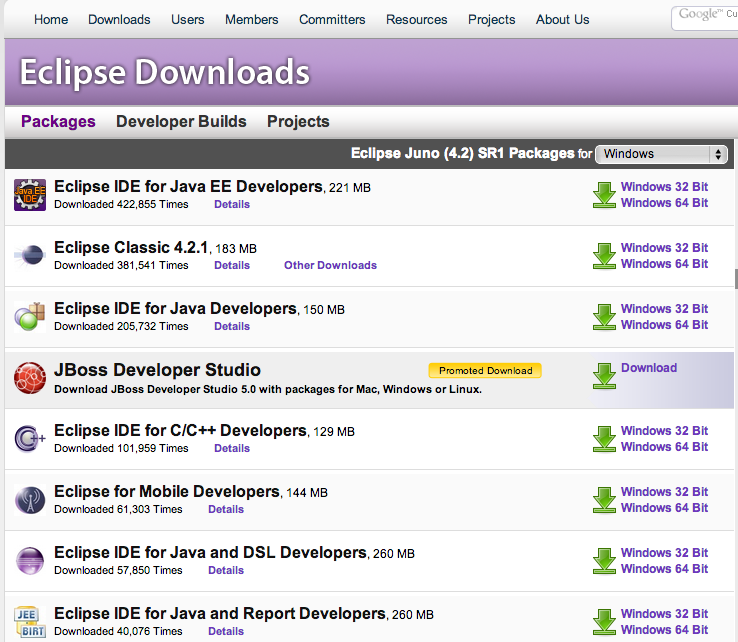Image resolution: width=738 pixels, height=642 pixels.
Task: Download C/C++ Developers Windows 32 Bit
Action: [665, 431]
